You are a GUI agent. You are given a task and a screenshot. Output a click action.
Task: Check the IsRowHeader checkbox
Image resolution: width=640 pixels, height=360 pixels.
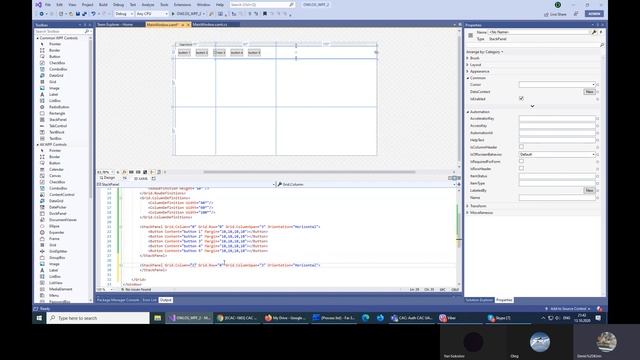521,168
